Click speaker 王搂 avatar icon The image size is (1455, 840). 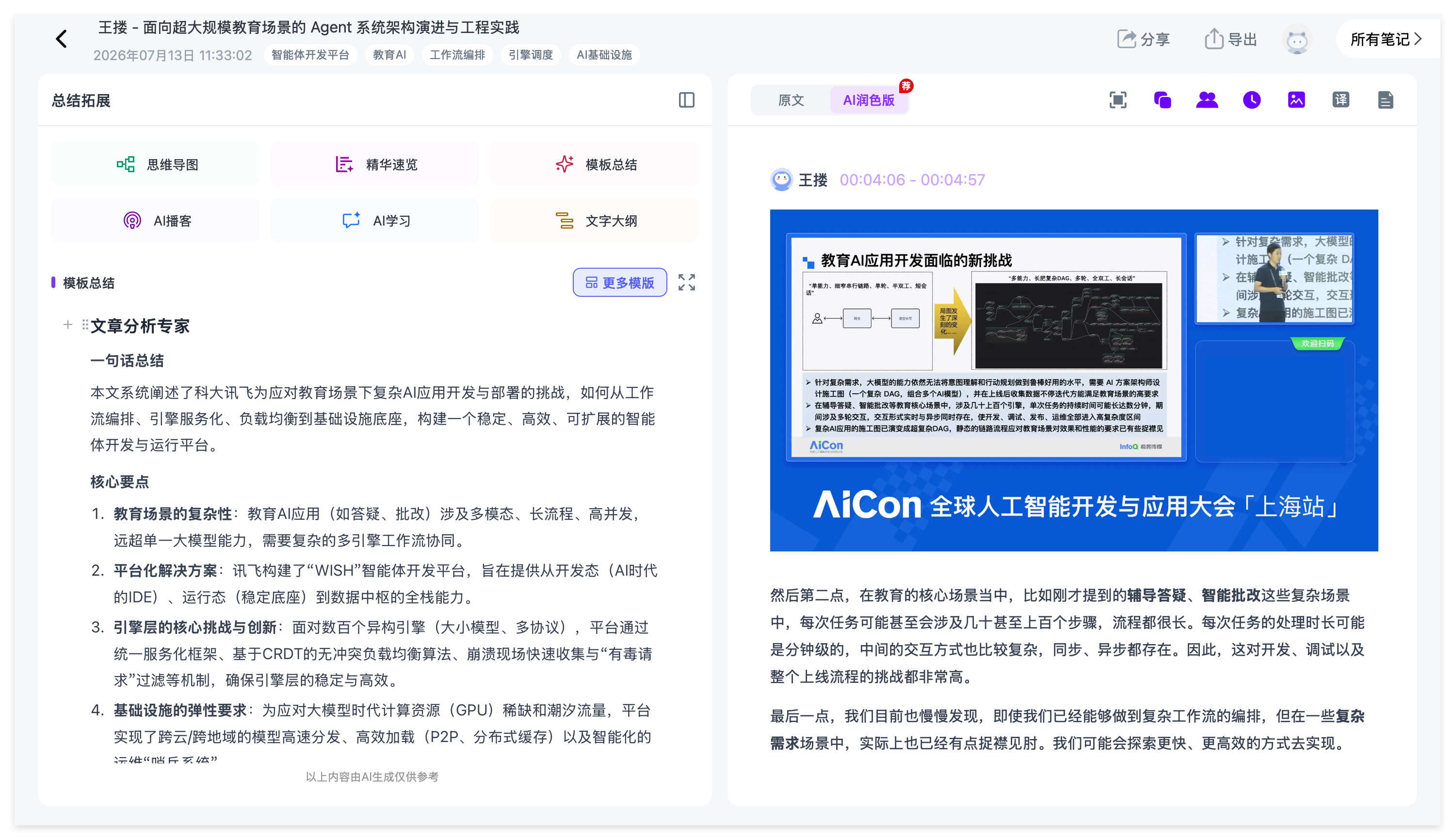tap(781, 179)
